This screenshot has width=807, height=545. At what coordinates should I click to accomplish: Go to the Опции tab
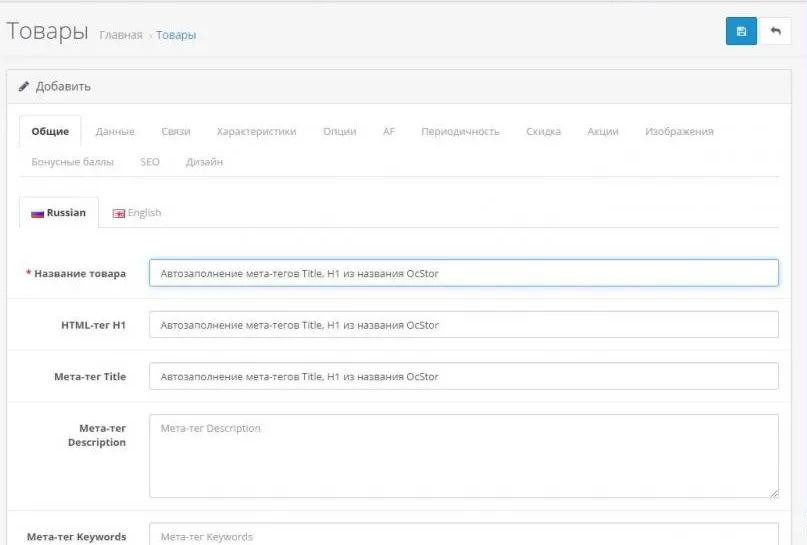point(339,131)
